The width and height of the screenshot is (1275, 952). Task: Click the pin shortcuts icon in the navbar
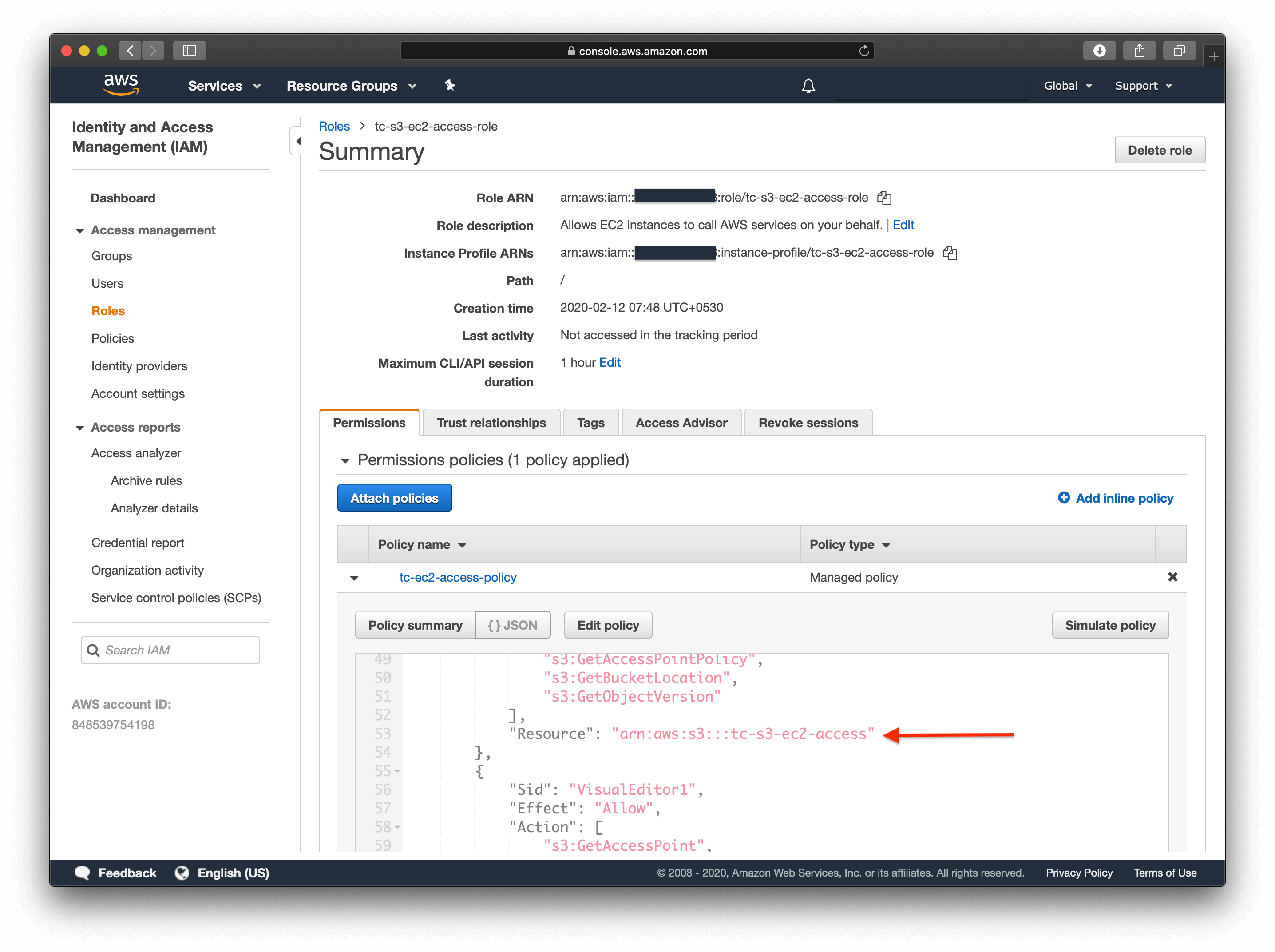point(449,85)
